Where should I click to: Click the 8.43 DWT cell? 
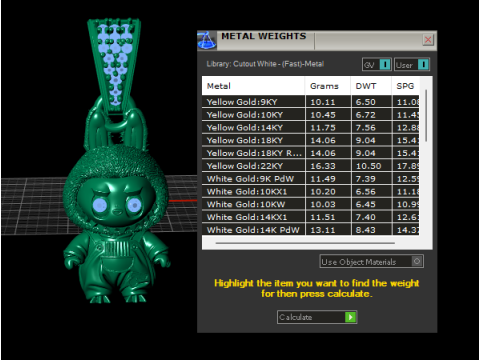click(x=371, y=230)
